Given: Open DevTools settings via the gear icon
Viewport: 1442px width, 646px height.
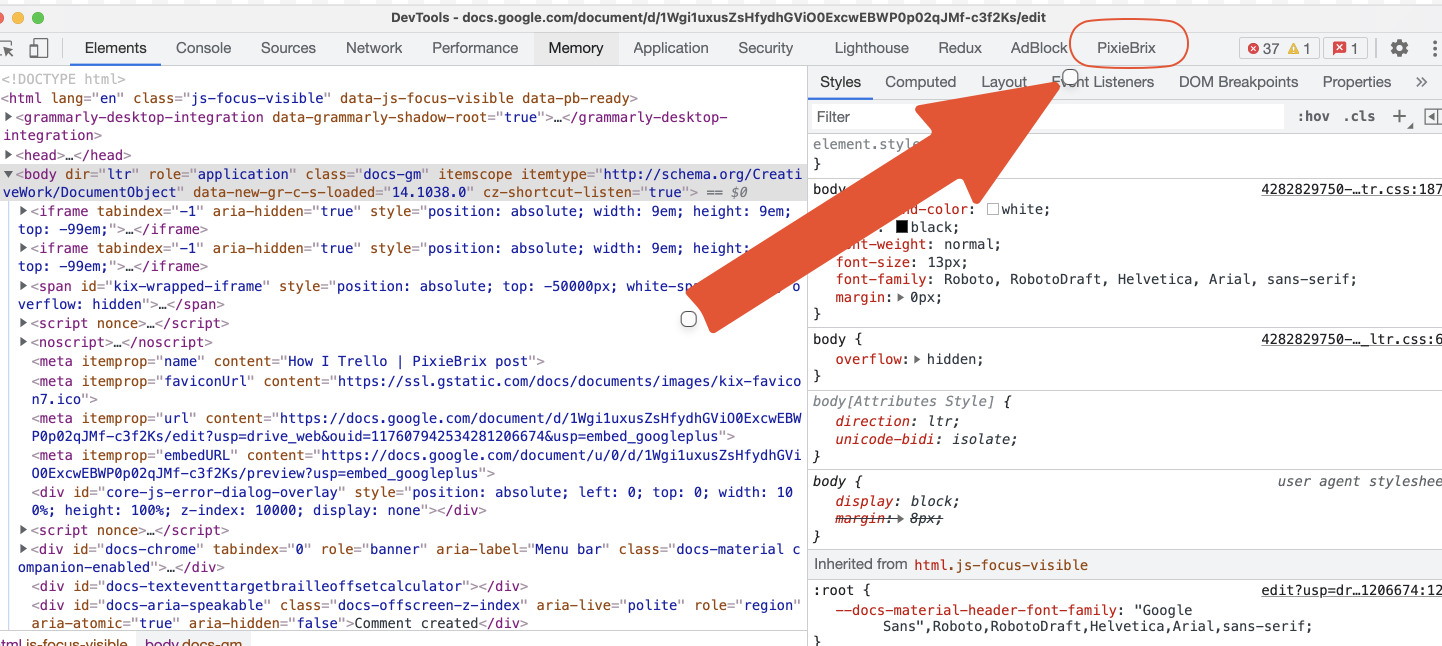Looking at the screenshot, I should (x=1399, y=48).
